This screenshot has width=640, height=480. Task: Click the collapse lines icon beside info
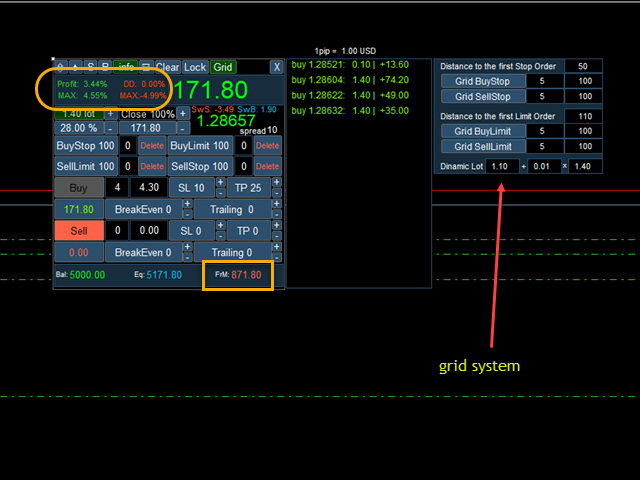(146, 67)
